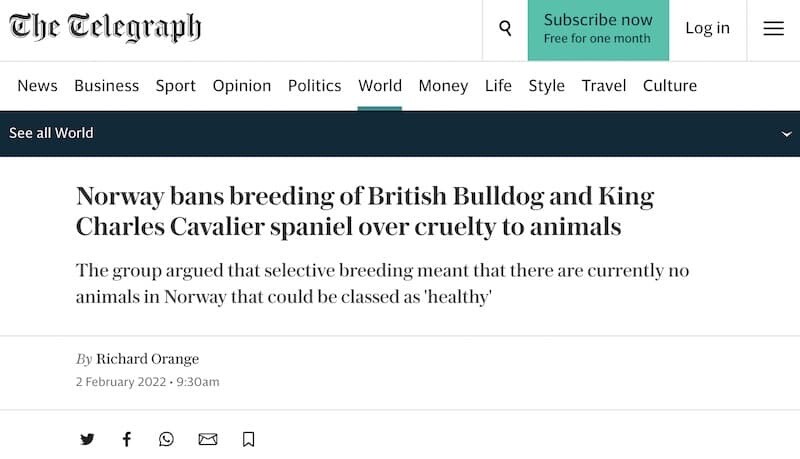Open the hamburger menu icon
The width and height of the screenshot is (800, 459).
(x=773, y=28)
